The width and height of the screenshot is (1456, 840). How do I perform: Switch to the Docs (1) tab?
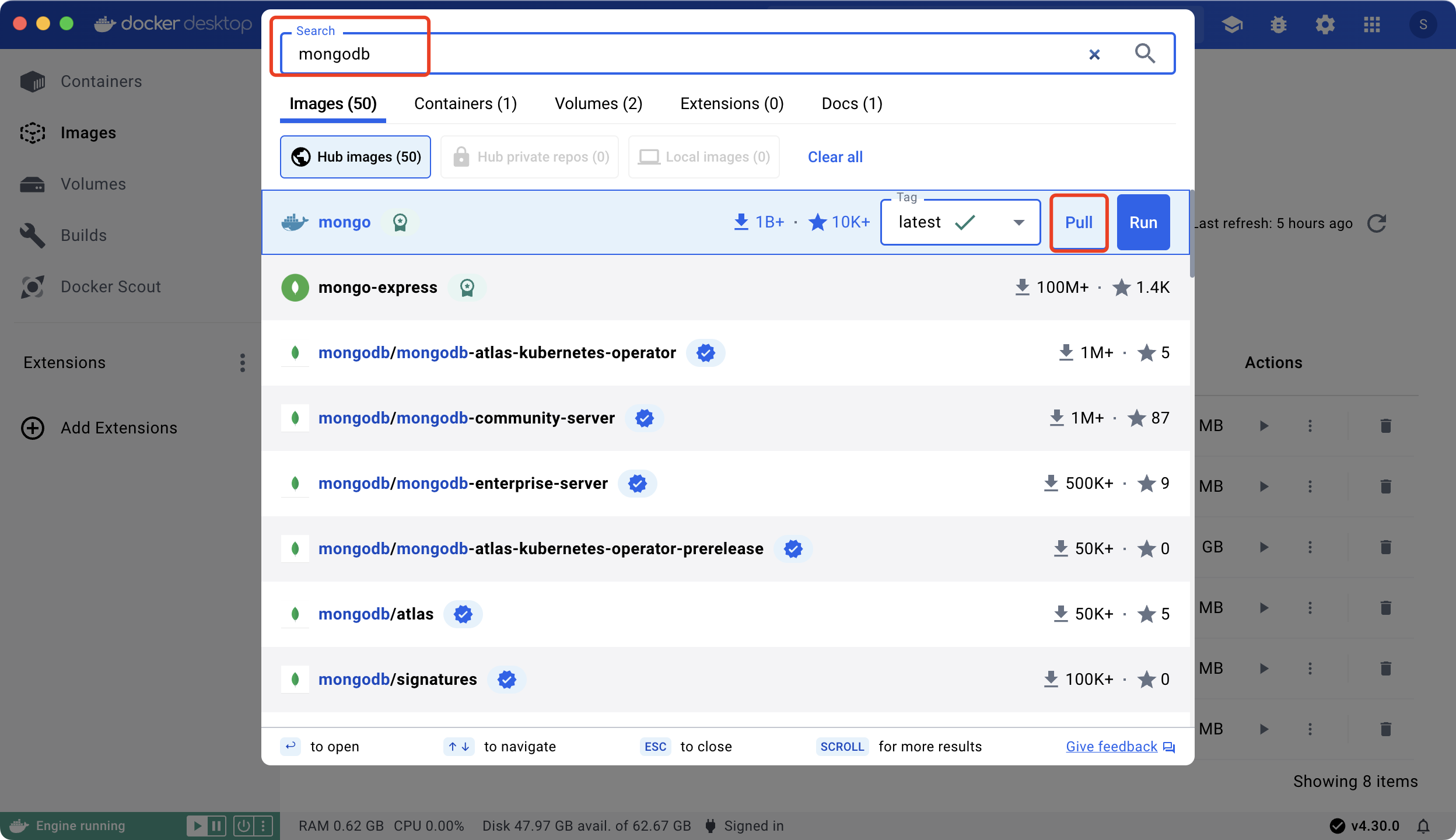[x=852, y=104]
